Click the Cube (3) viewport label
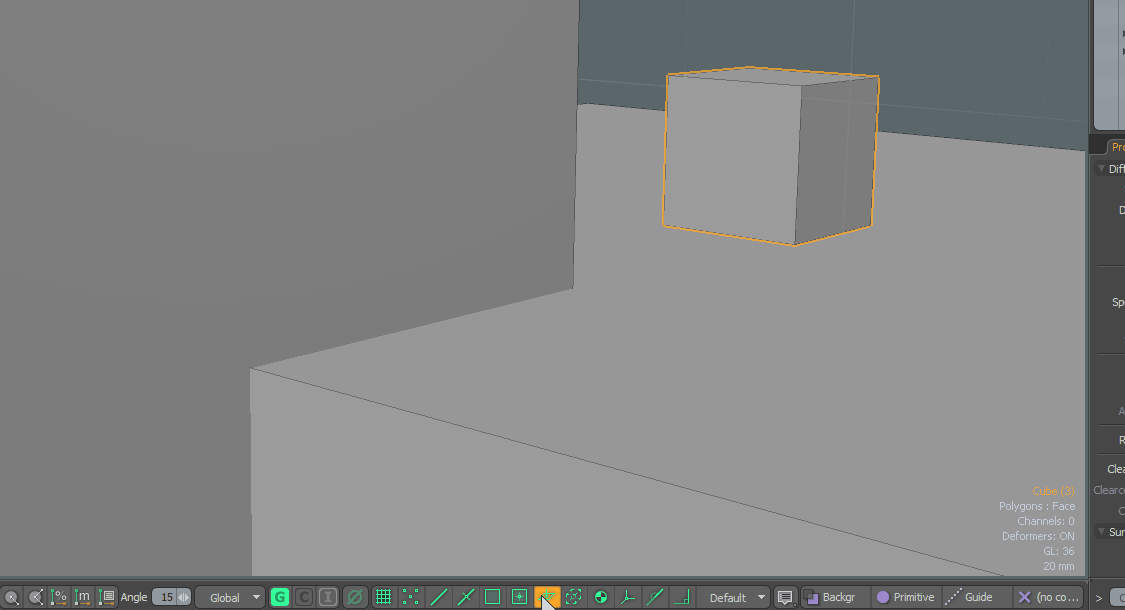Image resolution: width=1125 pixels, height=610 pixels. pos(1053,491)
